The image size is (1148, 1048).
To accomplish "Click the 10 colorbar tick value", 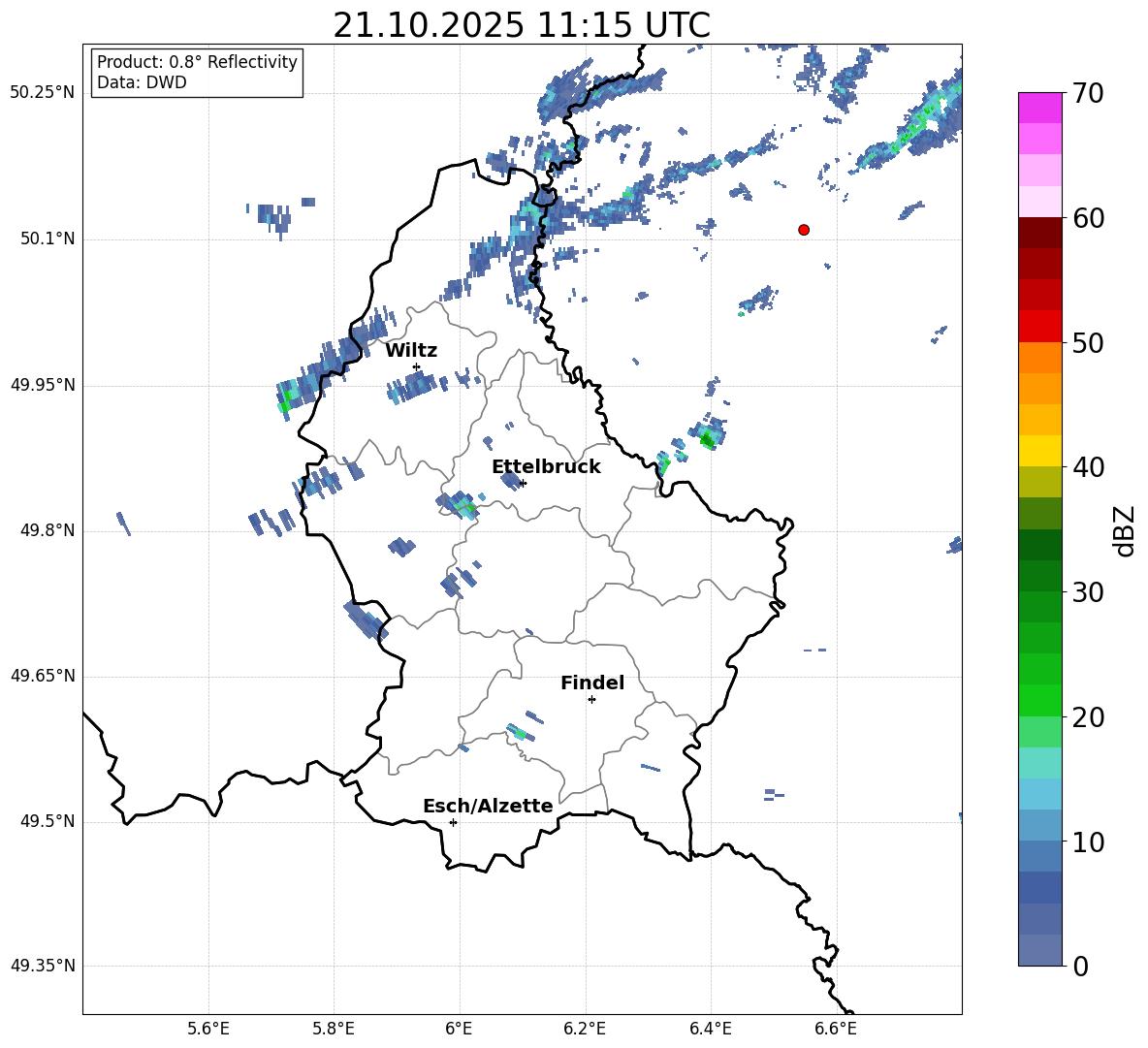I will click(1088, 842).
